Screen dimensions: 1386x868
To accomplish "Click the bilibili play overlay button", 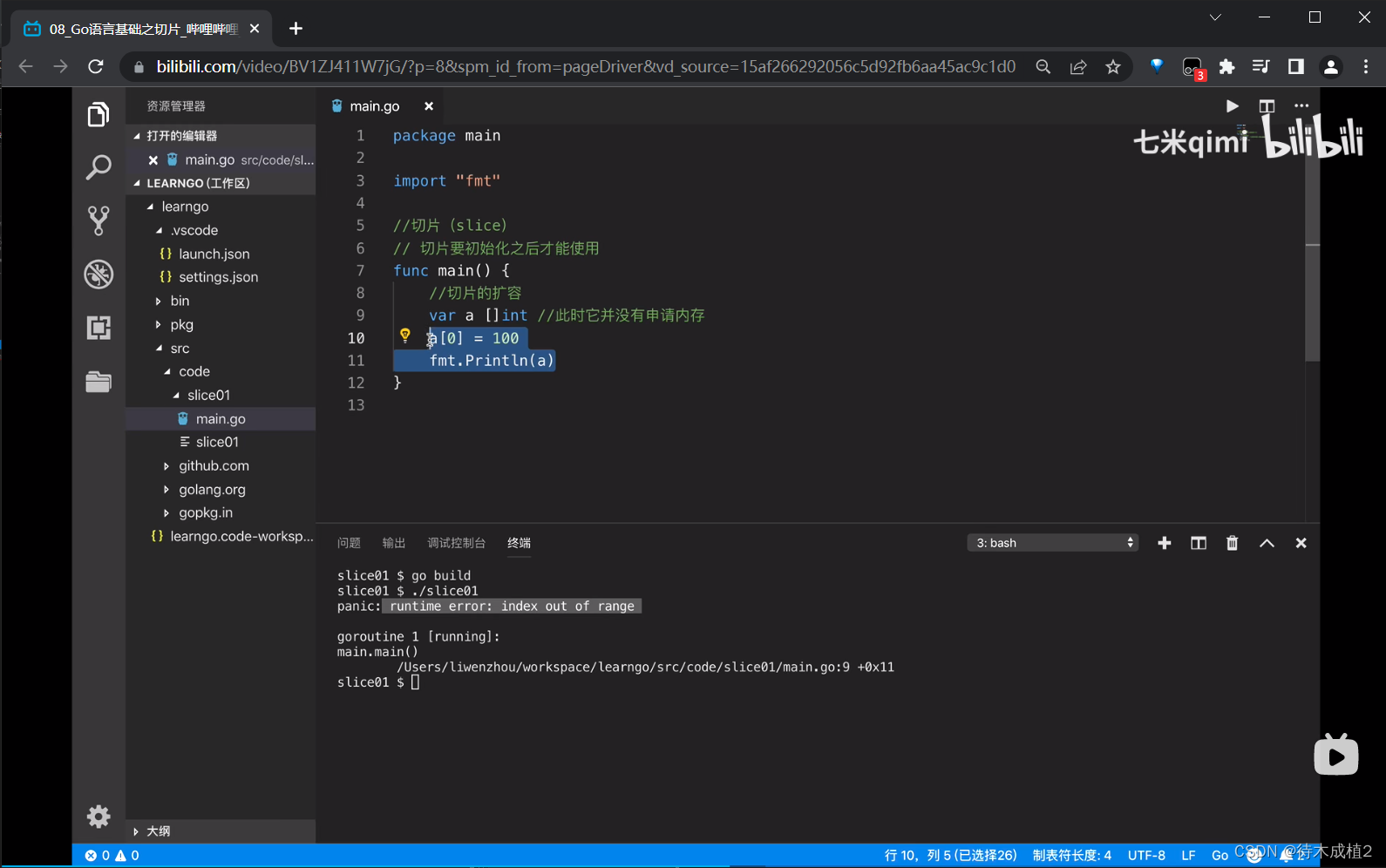I will pos(1335,755).
